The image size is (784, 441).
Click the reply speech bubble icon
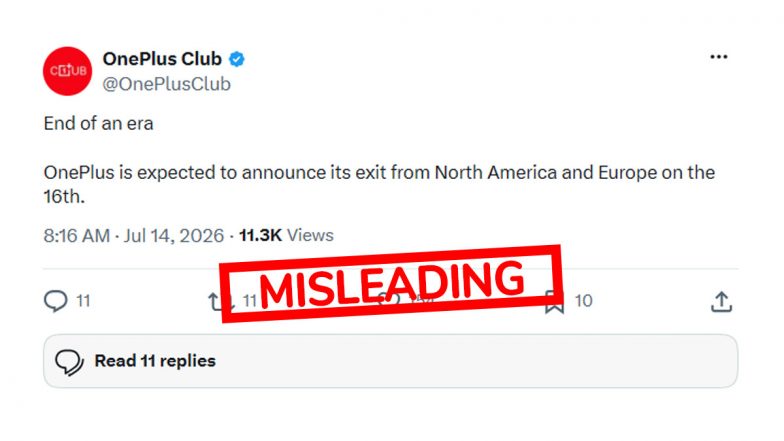click(x=56, y=301)
